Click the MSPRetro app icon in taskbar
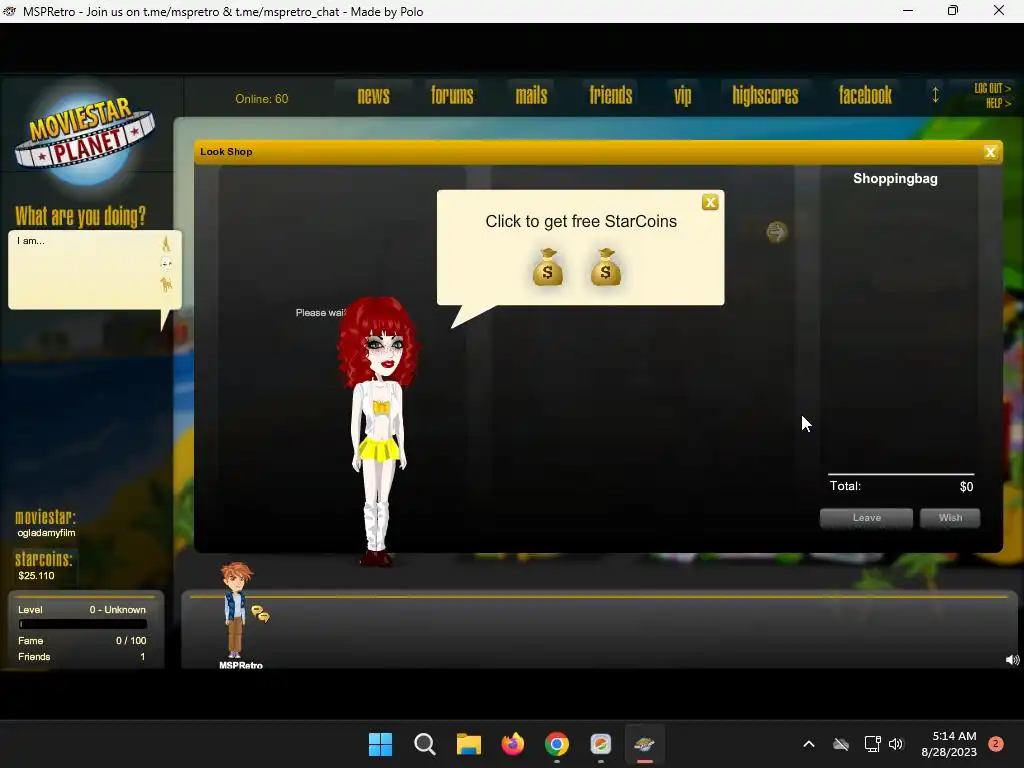Image resolution: width=1024 pixels, height=768 pixels. [x=645, y=744]
